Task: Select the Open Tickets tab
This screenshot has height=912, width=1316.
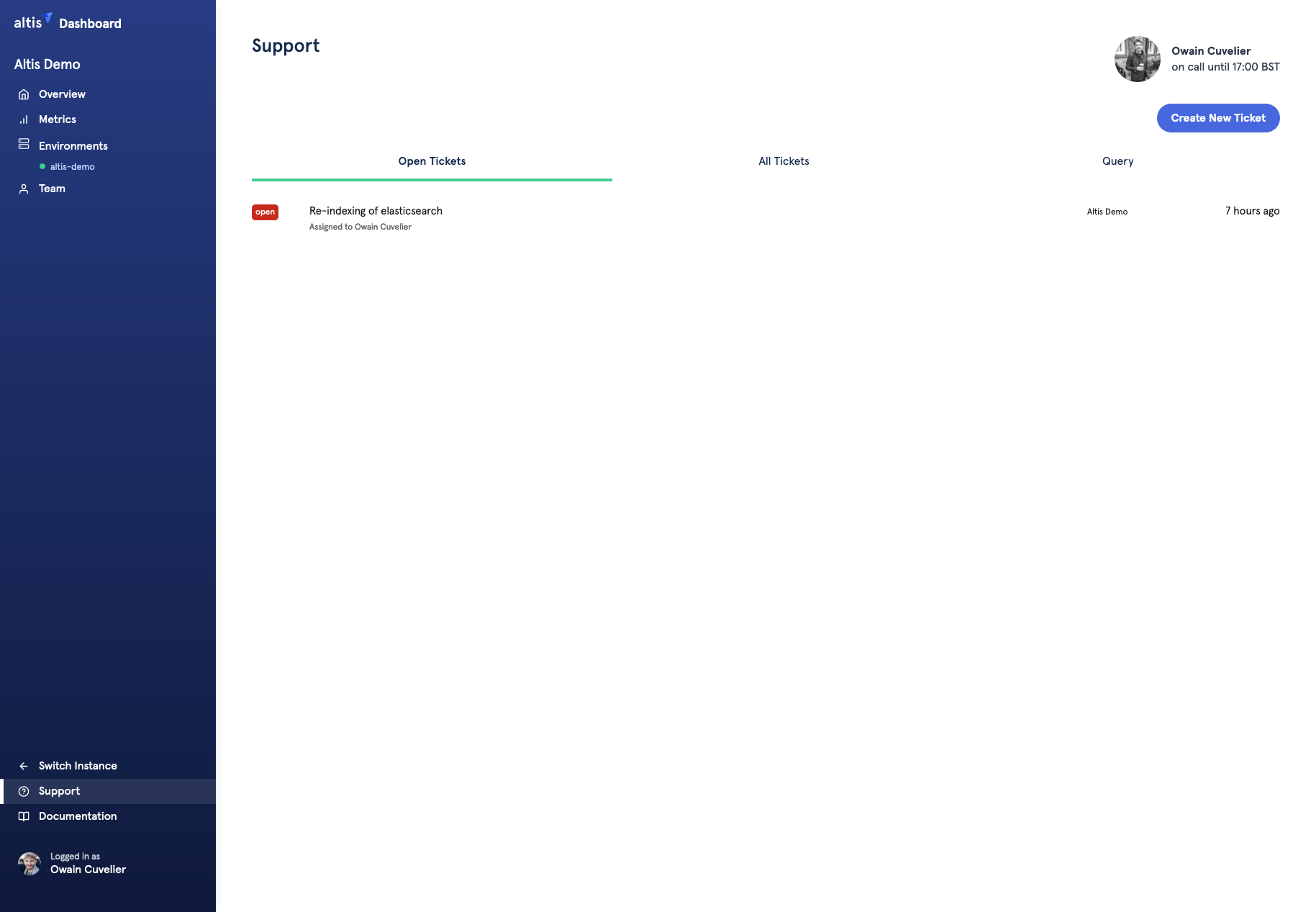Action: [x=431, y=161]
